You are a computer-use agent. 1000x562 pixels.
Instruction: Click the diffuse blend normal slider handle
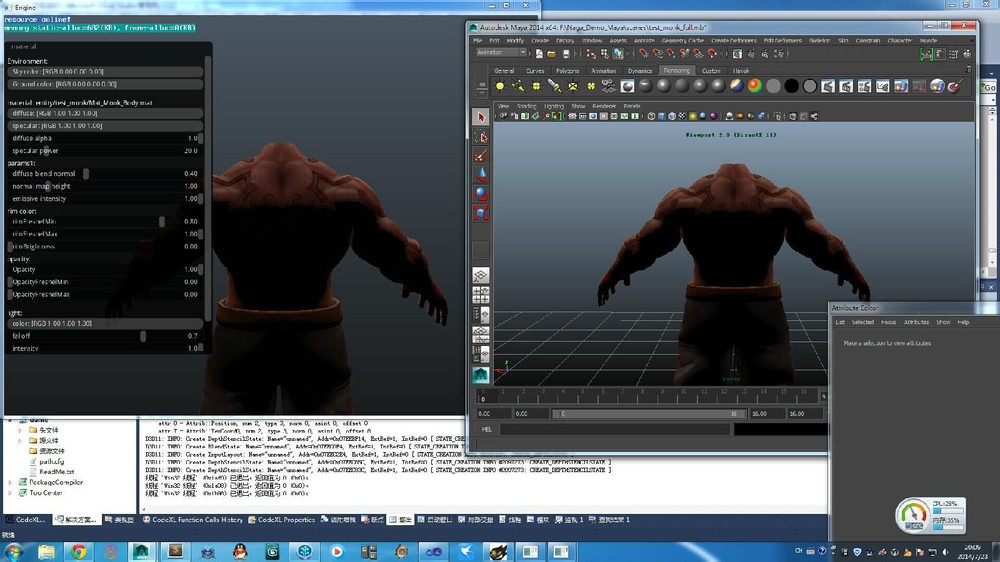click(x=86, y=174)
